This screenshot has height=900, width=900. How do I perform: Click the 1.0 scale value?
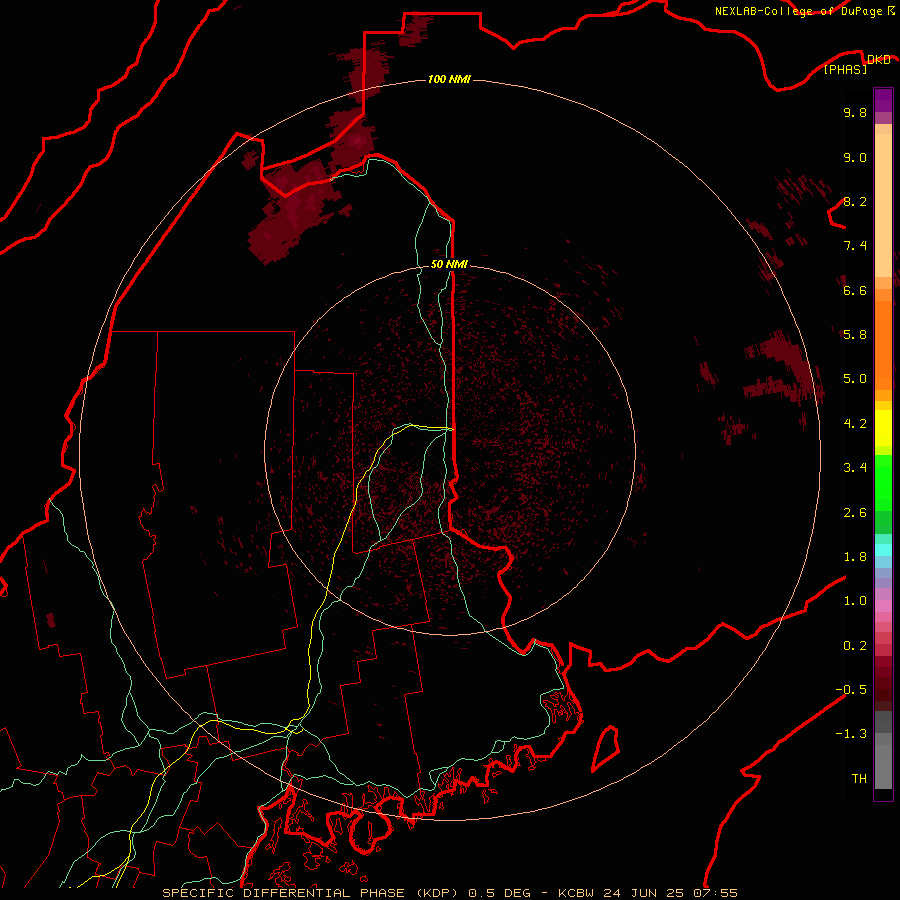click(855, 601)
